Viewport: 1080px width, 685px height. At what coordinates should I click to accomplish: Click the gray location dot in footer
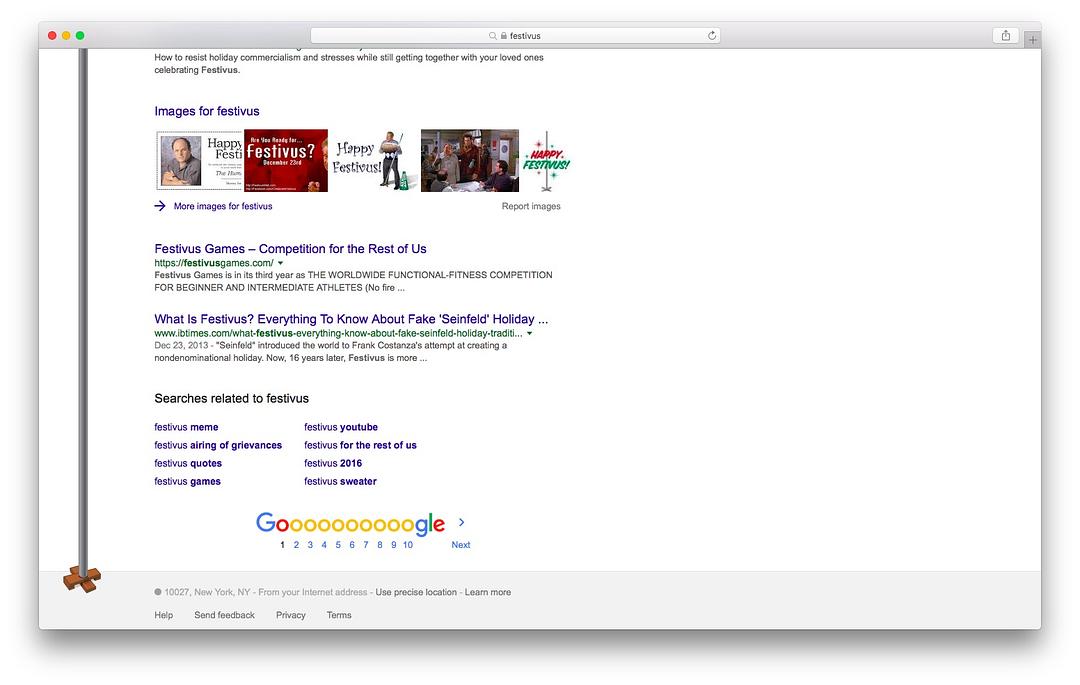(158, 592)
